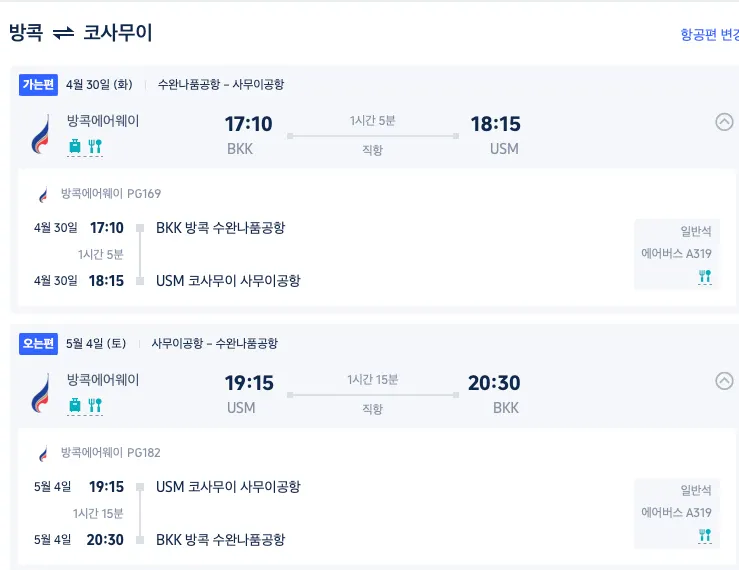Screen dimensions: 739x570
Task: Click the blue 오는편 badge
Action: coord(39,344)
